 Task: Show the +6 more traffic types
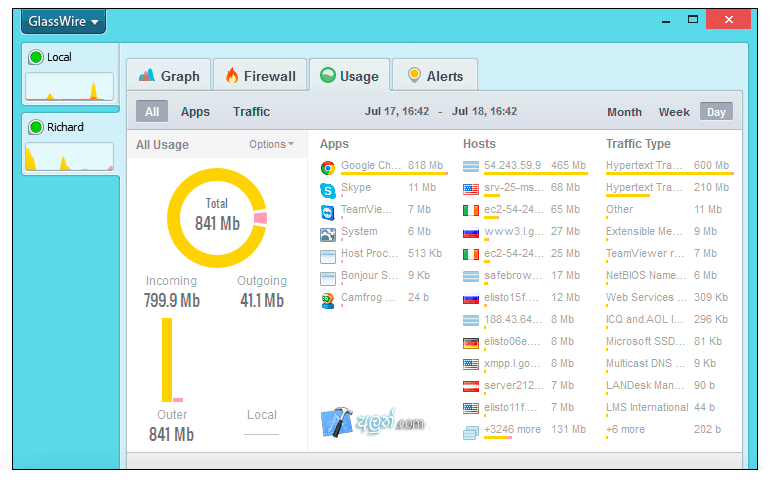pyautogui.click(x=625, y=430)
